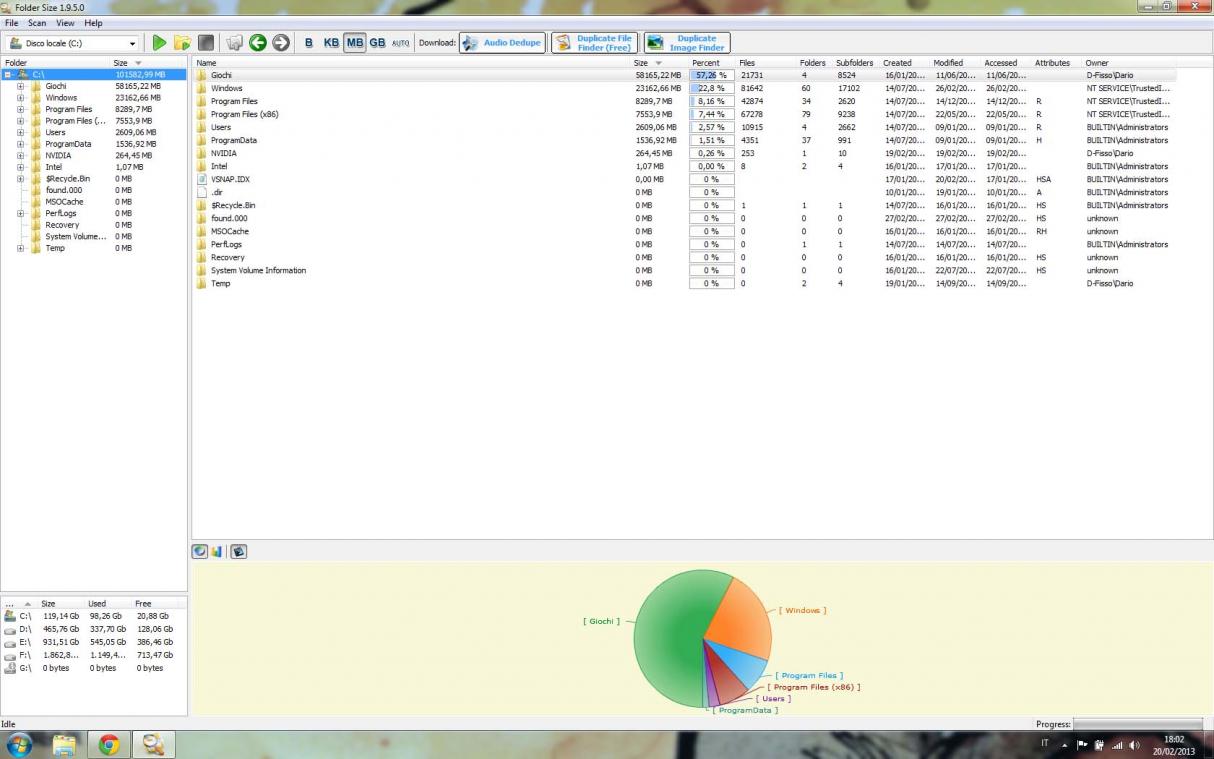
Task: Expand the Users node in the folder tree
Action: pos(20,132)
